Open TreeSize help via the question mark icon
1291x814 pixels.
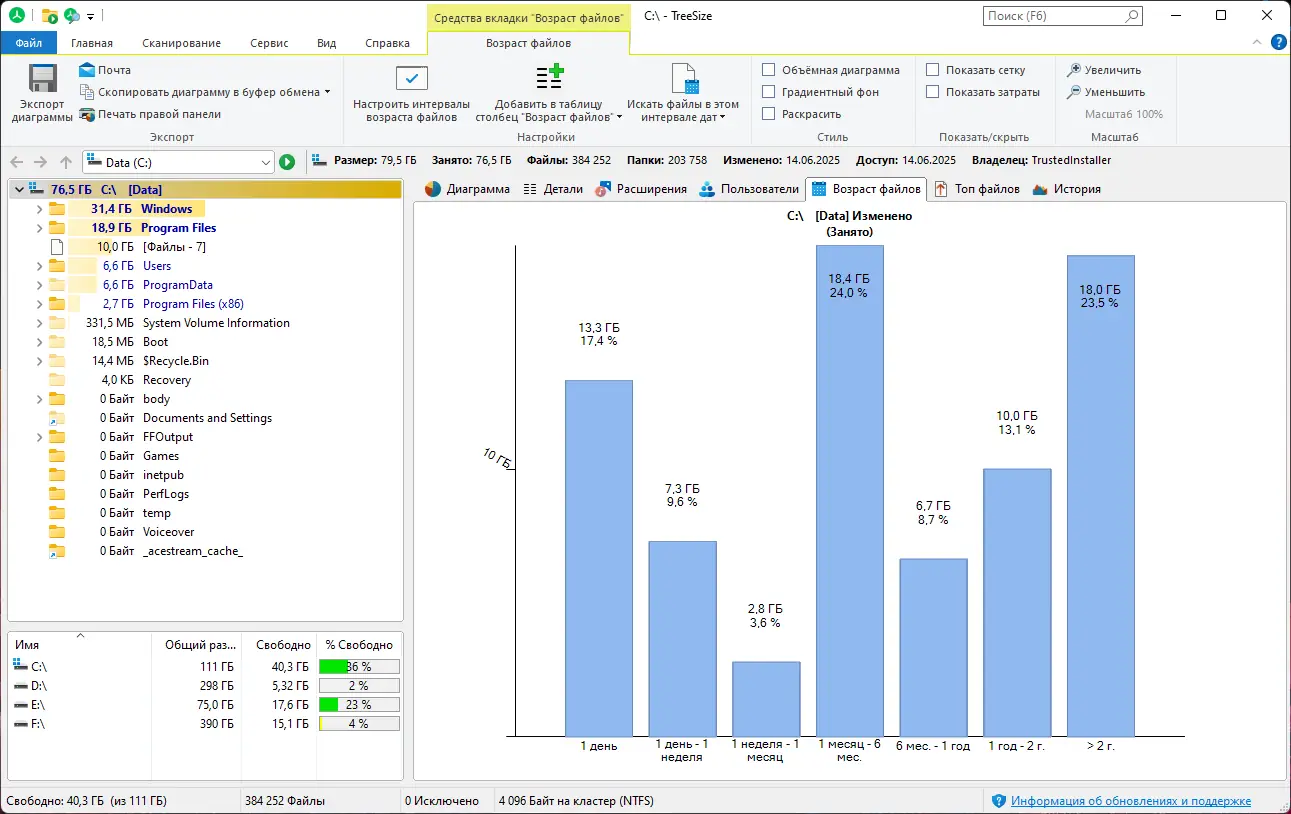tap(1277, 42)
